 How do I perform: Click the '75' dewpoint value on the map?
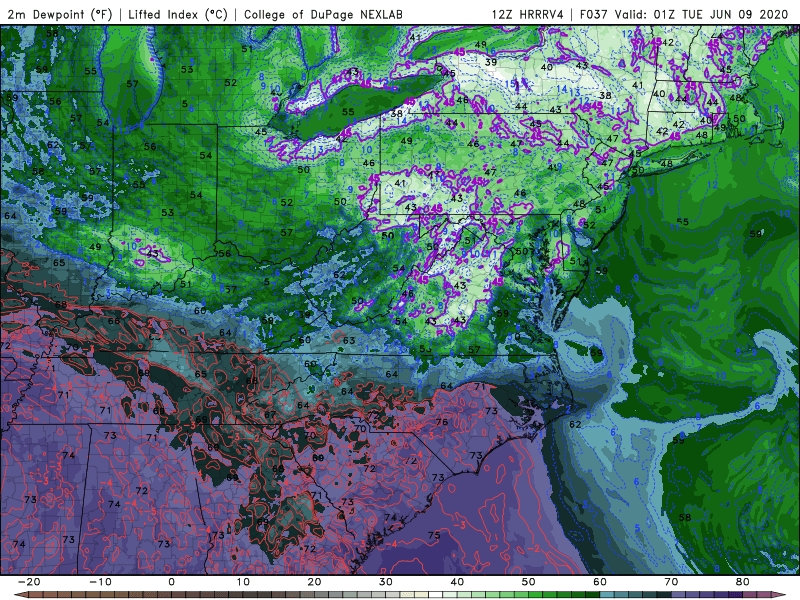coord(434,535)
